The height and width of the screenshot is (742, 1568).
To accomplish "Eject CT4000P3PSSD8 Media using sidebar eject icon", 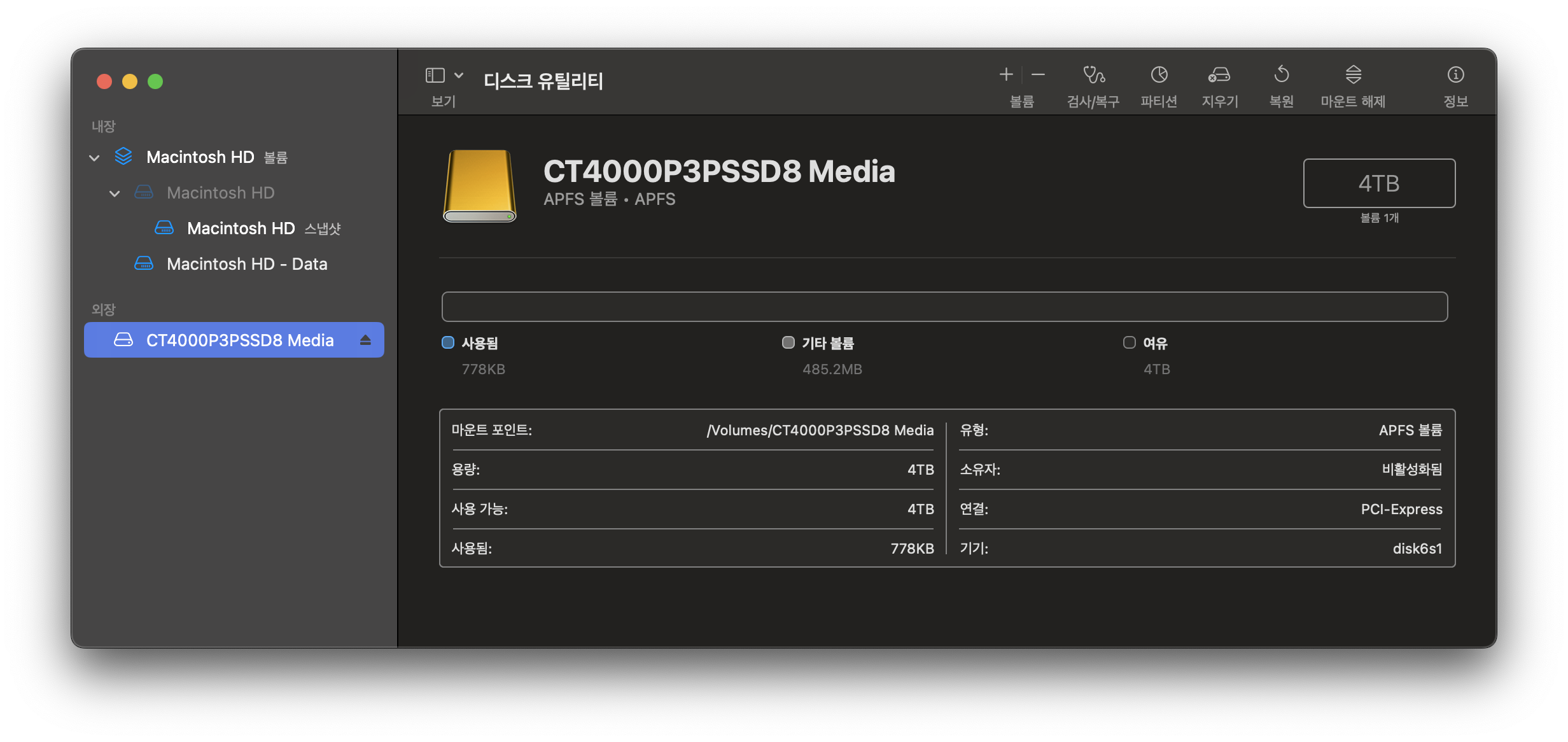I will [365, 340].
